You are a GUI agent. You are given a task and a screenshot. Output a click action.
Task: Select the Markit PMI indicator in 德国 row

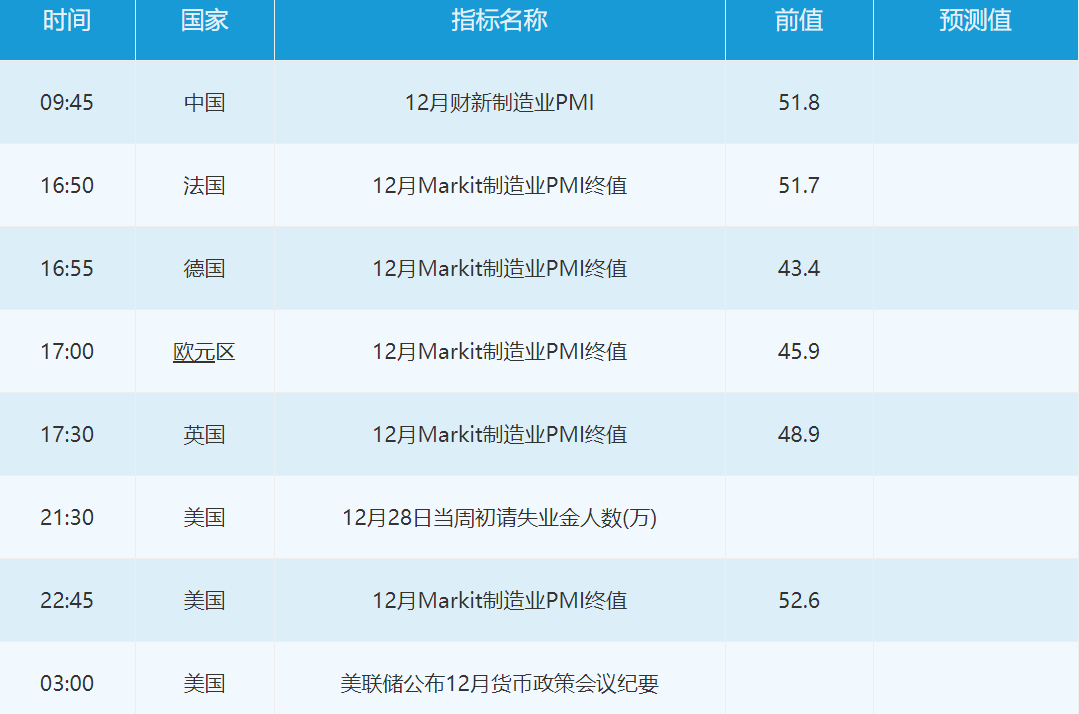point(500,268)
